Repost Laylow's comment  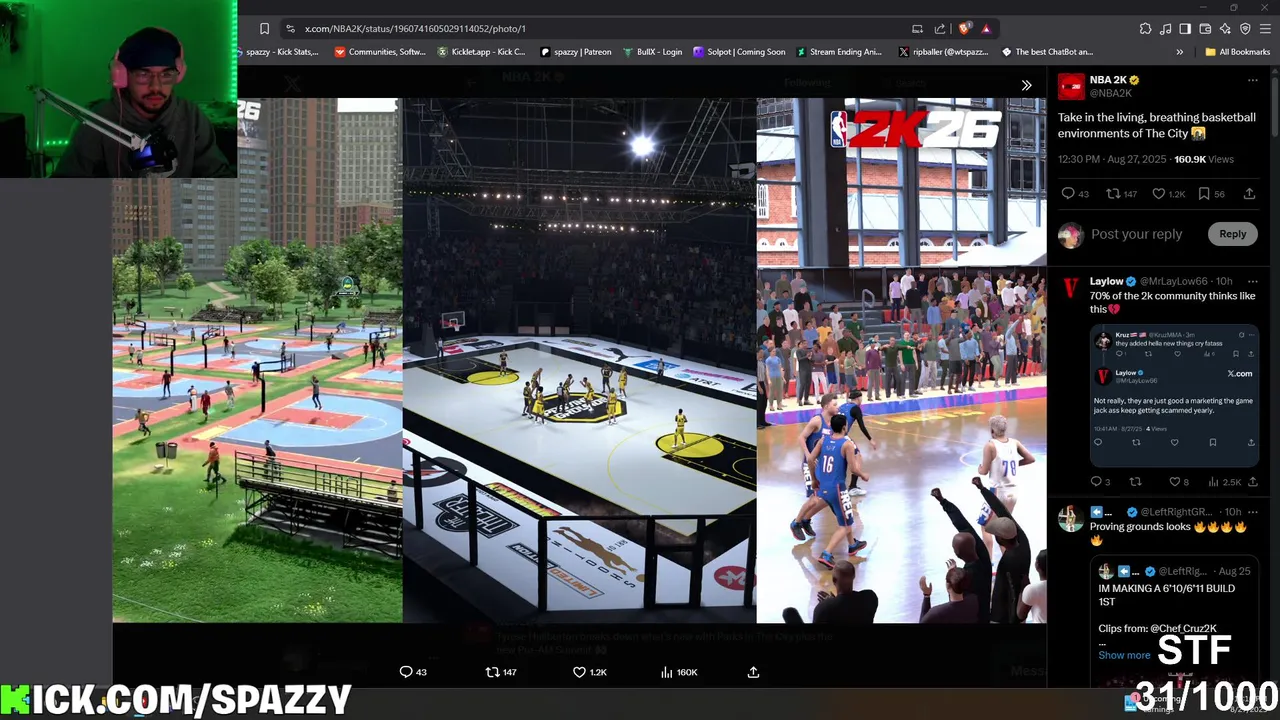click(x=1135, y=482)
